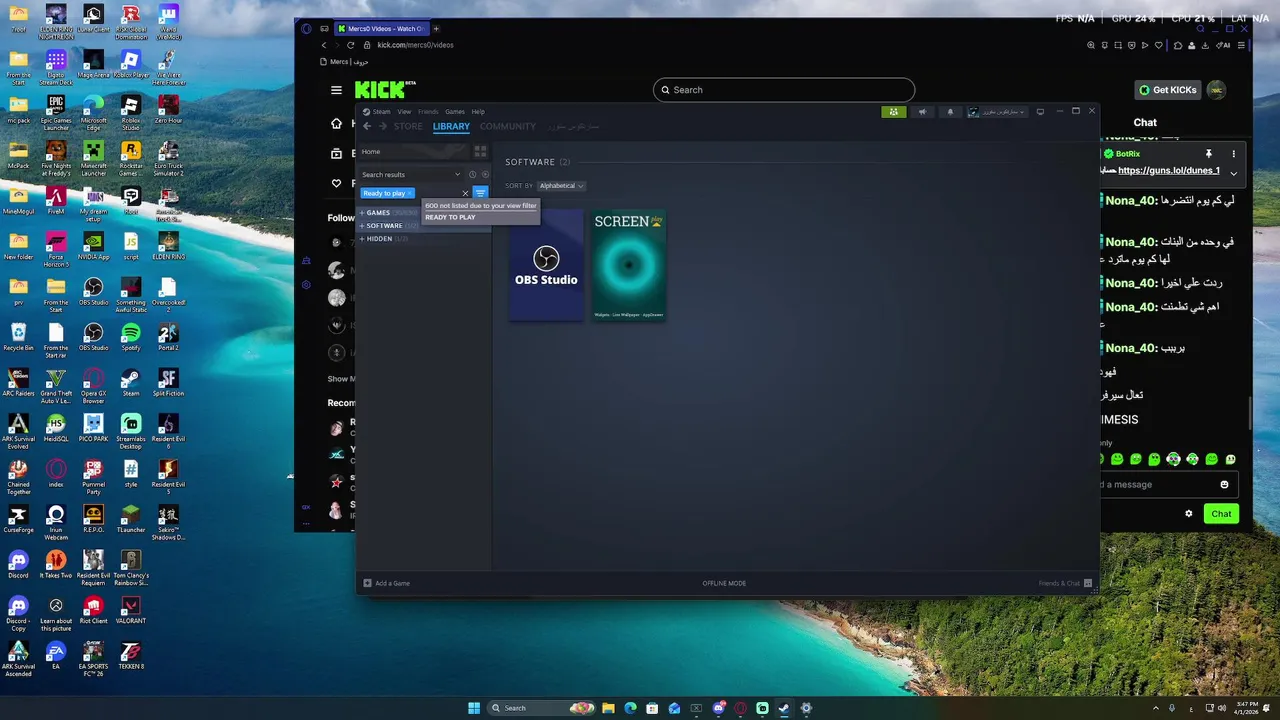Open the Friends menu in Steam
The height and width of the screenshot is (720, 1280).
(428, 112)
